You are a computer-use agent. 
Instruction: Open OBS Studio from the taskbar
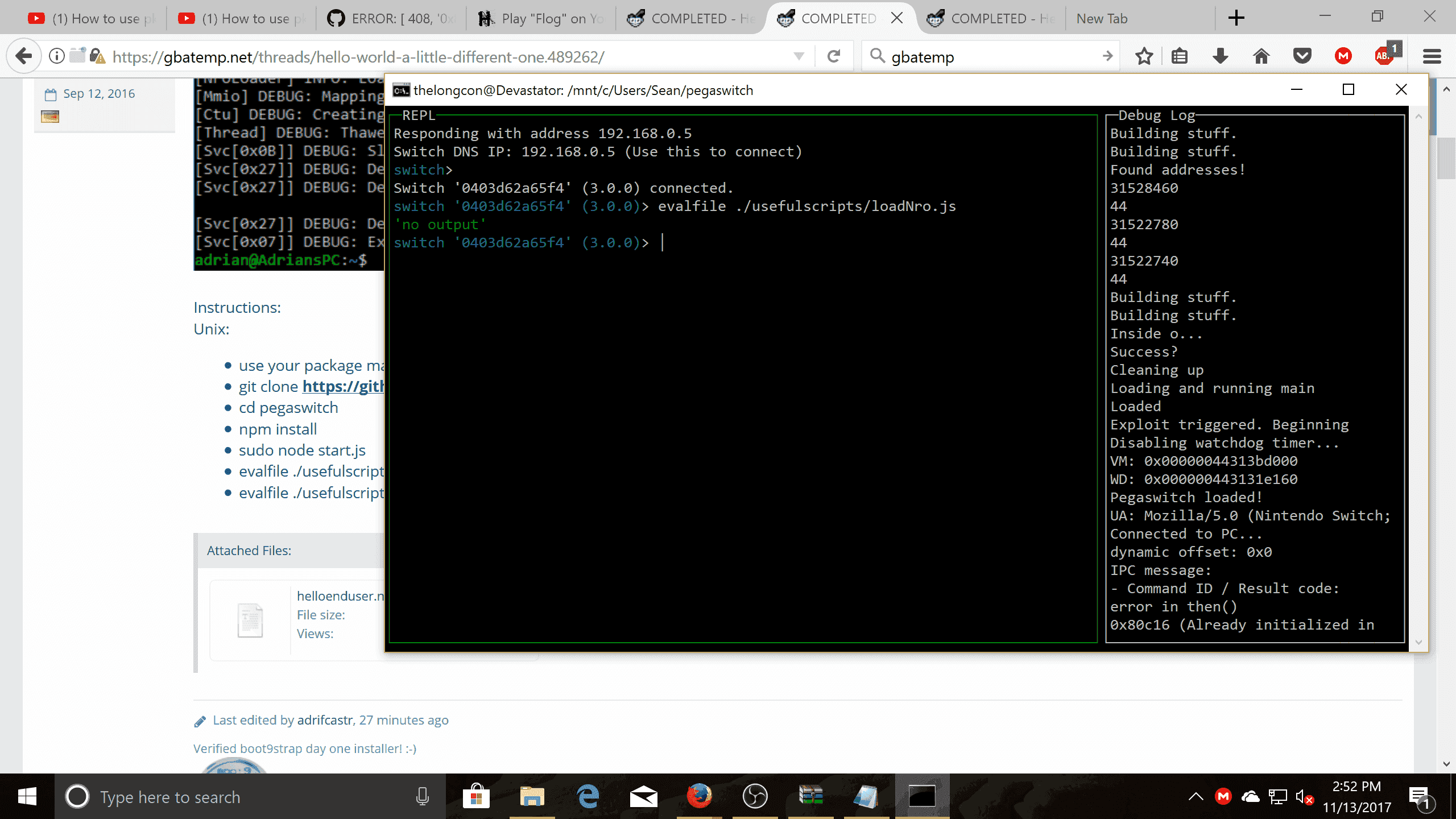(x=755, y=796)
